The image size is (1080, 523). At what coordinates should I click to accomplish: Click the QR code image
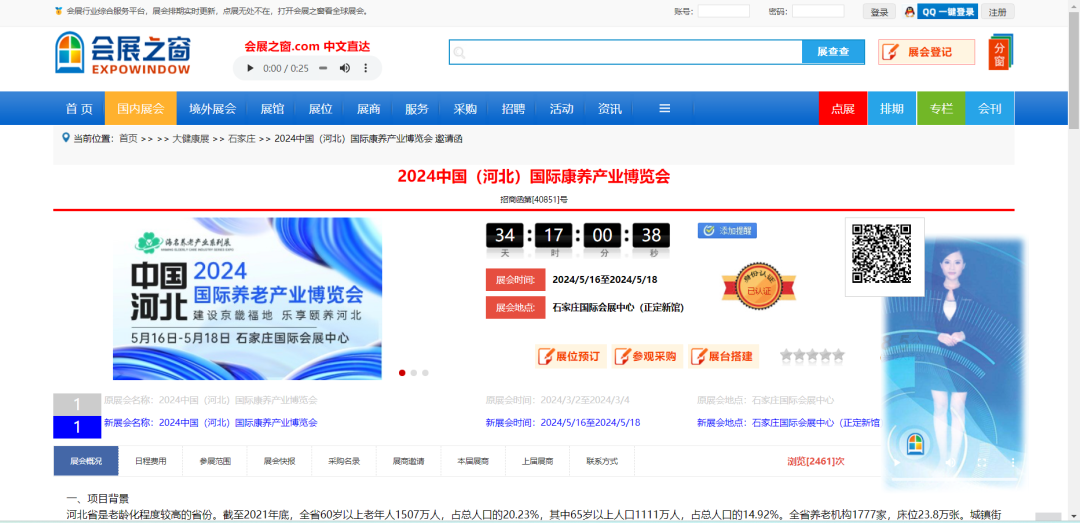(x=883, y=256)
